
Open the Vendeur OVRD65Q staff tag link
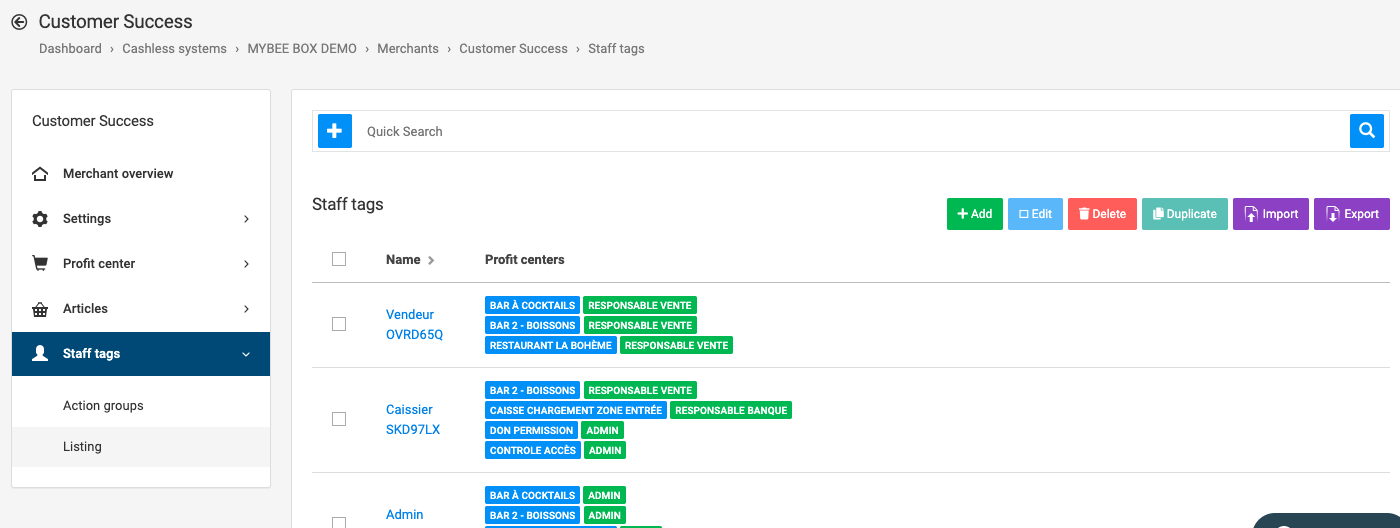pos(414,324)
